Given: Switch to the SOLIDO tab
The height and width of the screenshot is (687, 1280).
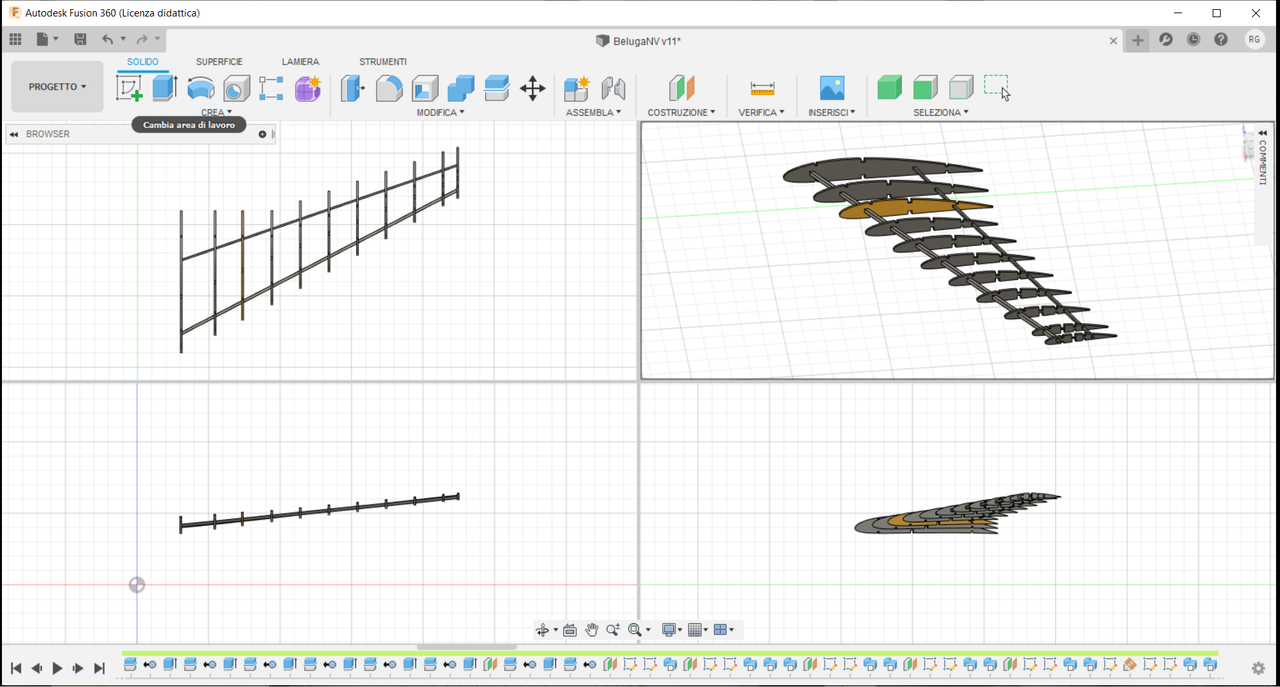Looking at the screenshot, I should tap(142, 62).
